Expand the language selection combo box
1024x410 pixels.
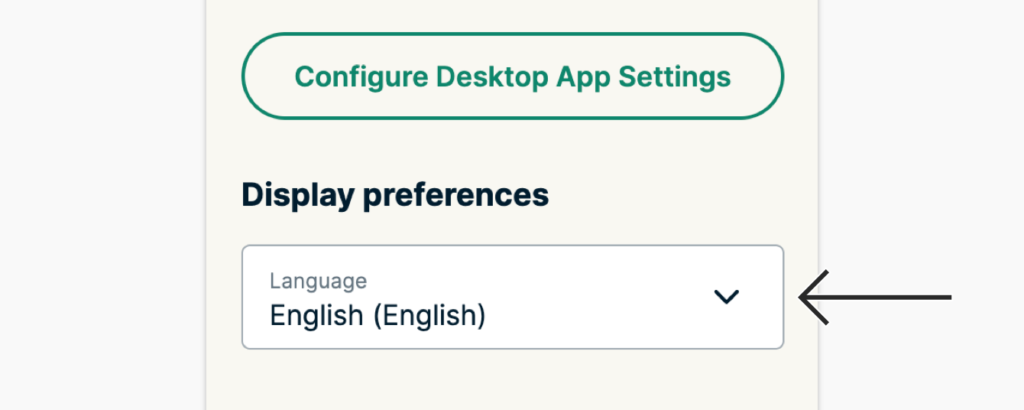tap(512, 298)
